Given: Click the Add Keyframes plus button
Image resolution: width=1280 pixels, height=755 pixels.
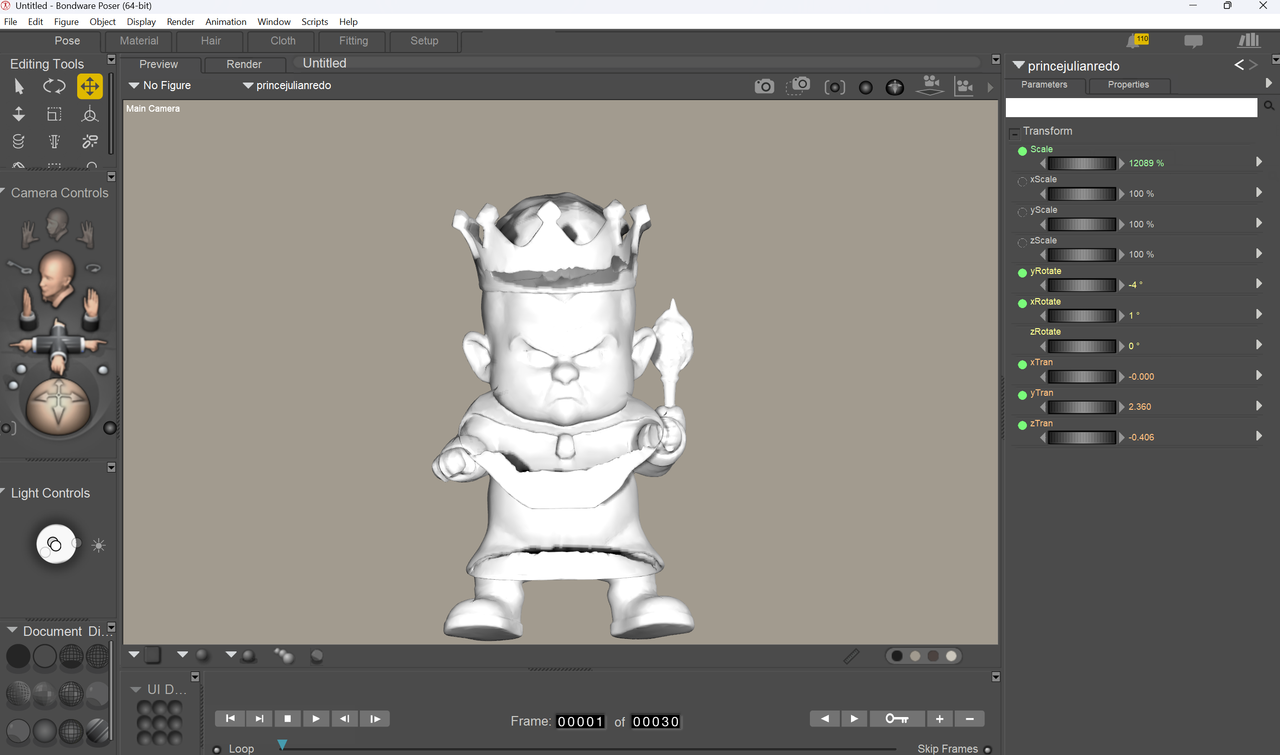Looking at the screenshot, I should point(940,718).
